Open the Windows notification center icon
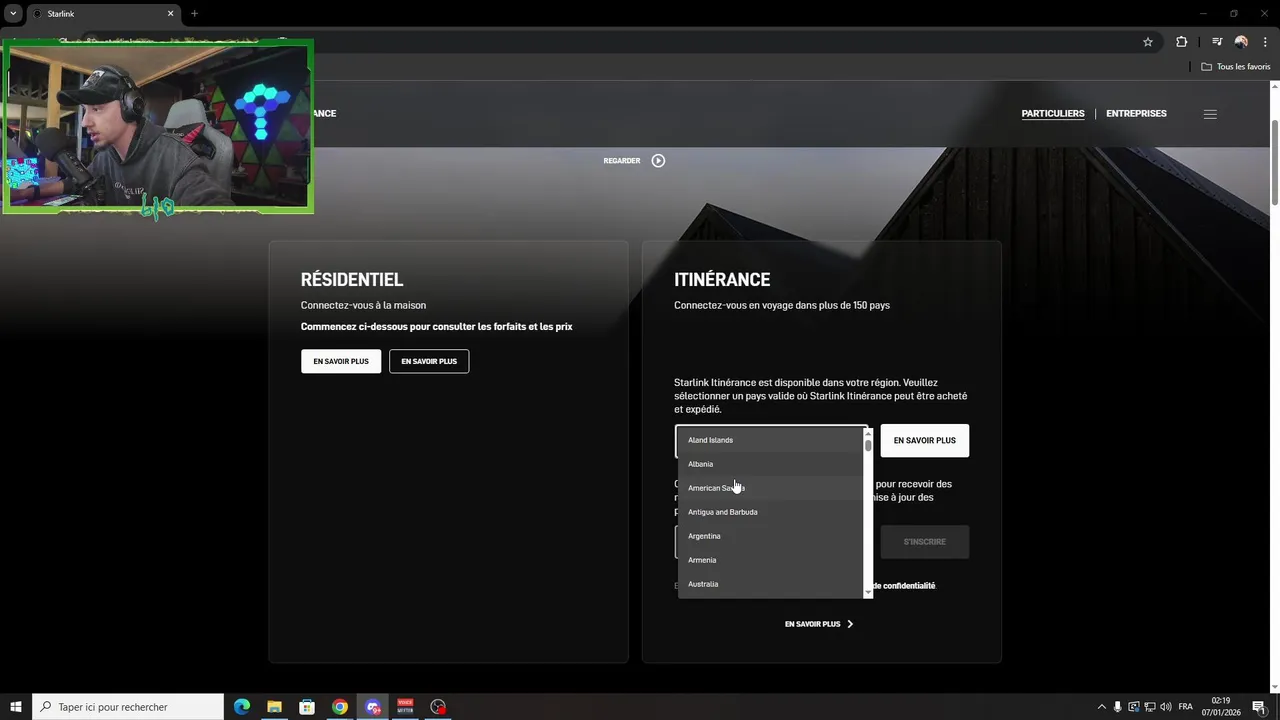This screenshot has width=1280, height=720. pos(1259,707)
